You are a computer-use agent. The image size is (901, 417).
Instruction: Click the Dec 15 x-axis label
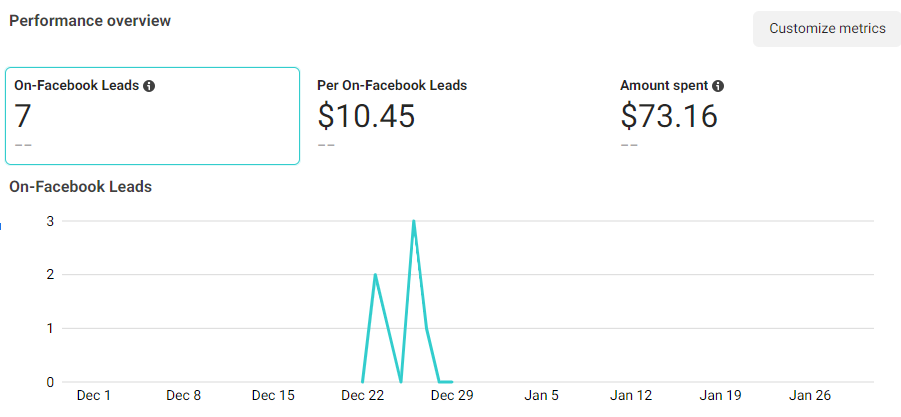273,395
